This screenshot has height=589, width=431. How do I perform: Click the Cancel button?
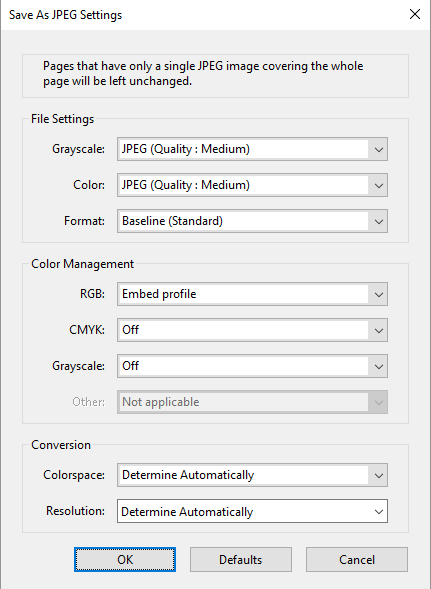coord(357,560)
